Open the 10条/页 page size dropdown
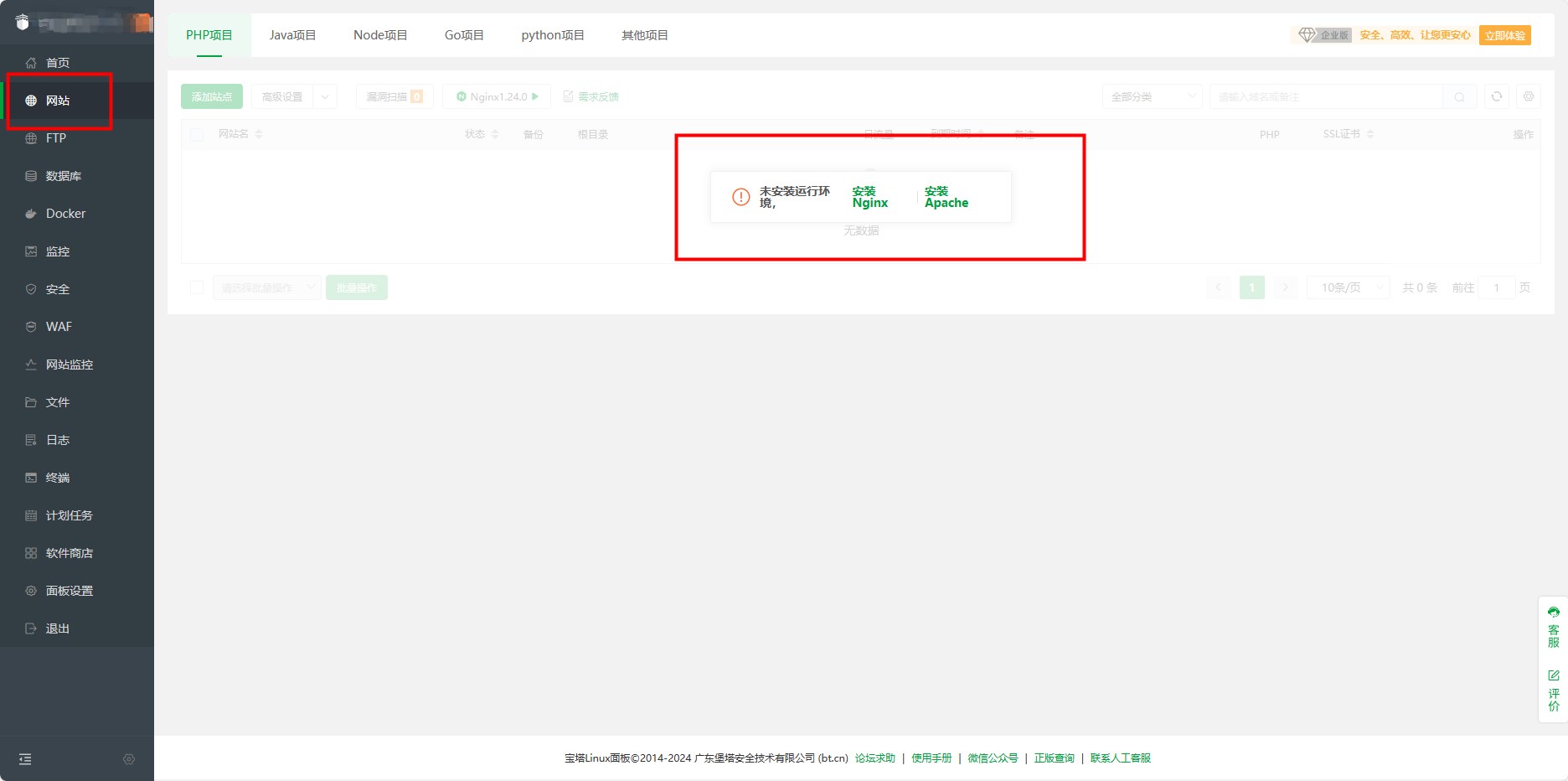This screenshot has width=1568, height=781. pos(1349,287)
